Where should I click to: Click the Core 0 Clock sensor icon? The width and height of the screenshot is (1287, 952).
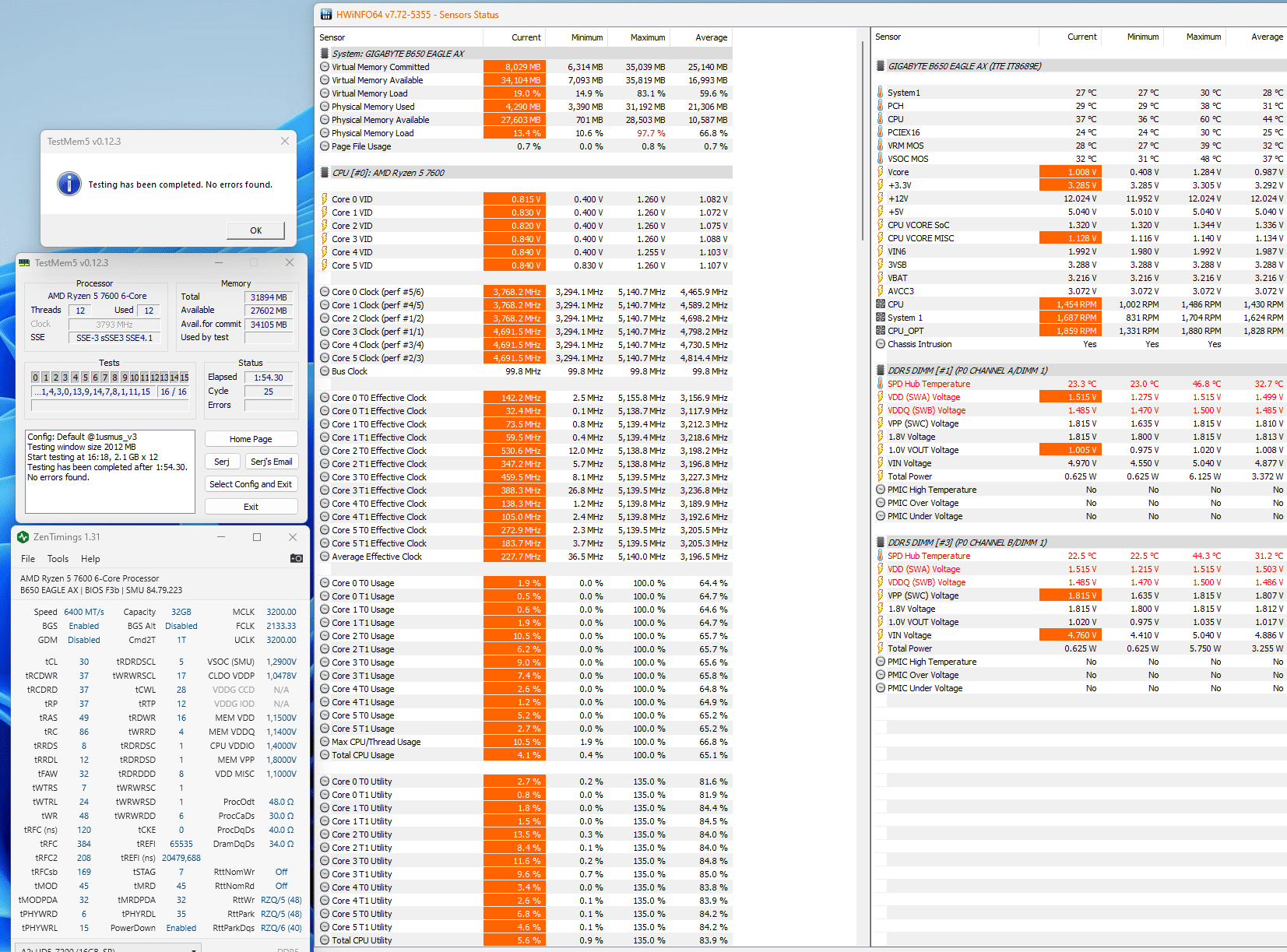click(325, 292)
